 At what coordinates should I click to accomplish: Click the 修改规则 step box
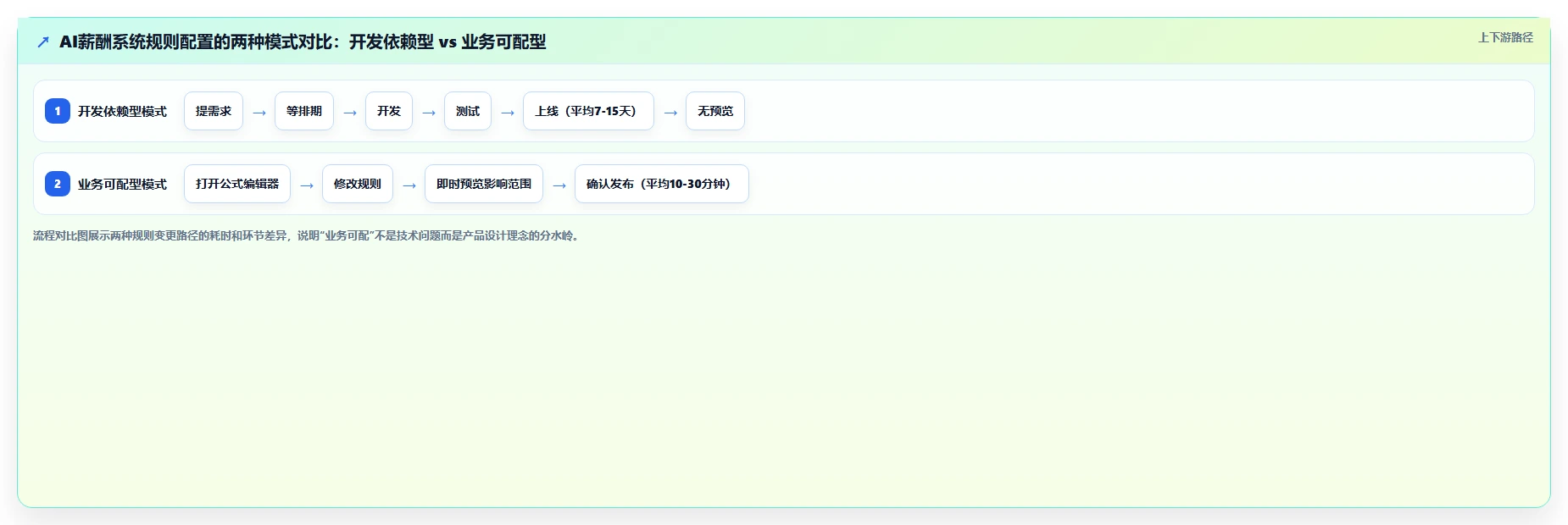pos(358,184)
